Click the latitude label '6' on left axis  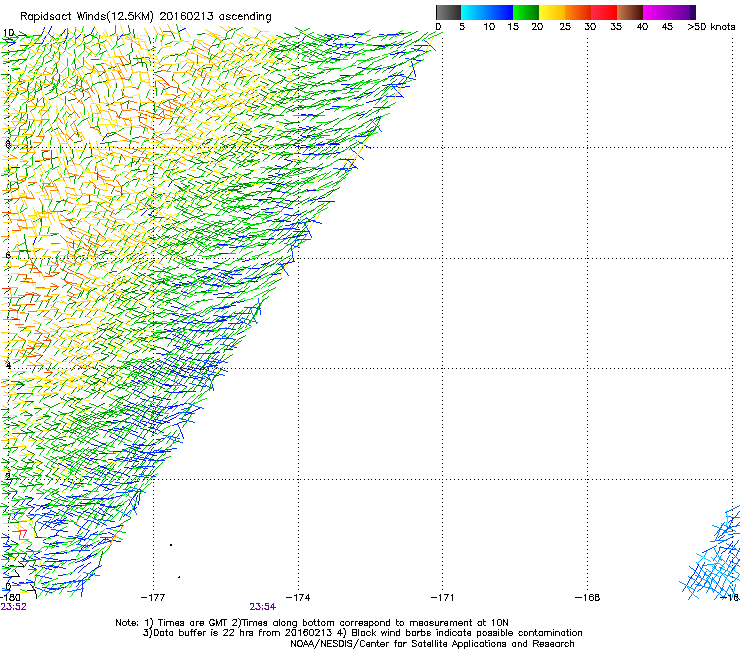pyautogui.click(x=8, y=255)
